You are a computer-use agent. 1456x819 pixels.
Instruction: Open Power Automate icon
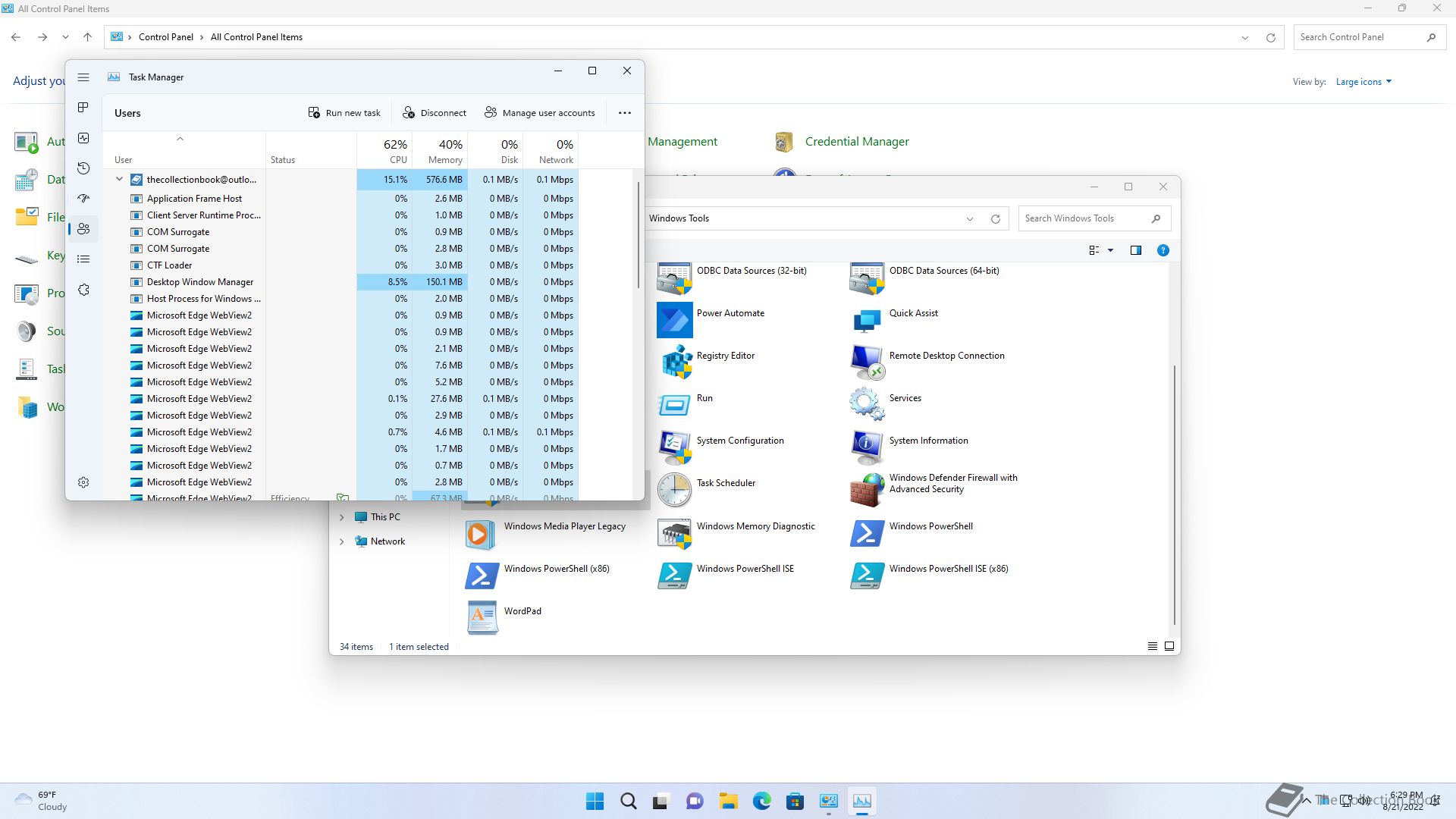(x=674, y=320)
